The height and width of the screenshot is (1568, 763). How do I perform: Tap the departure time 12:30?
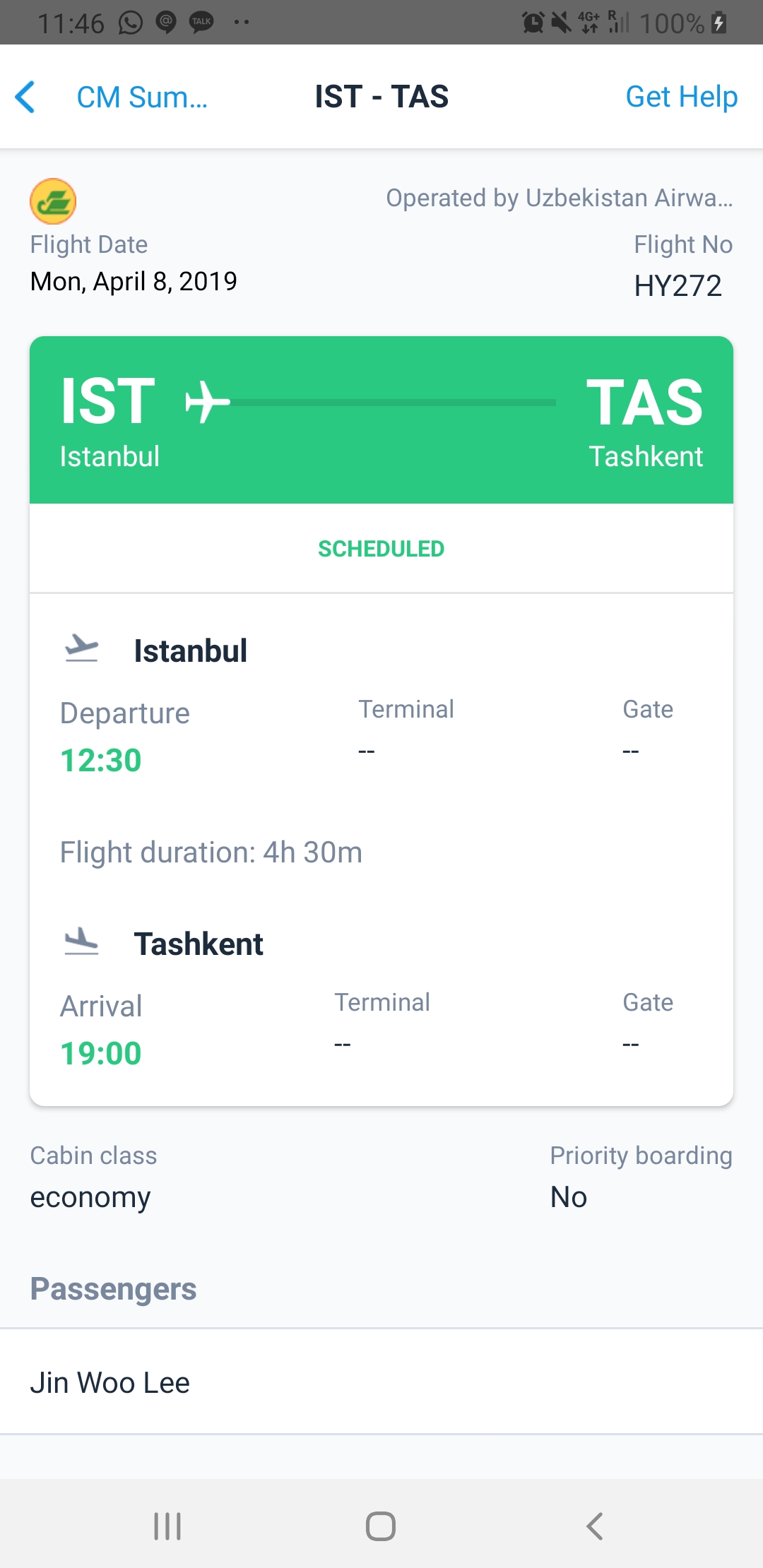101,761
